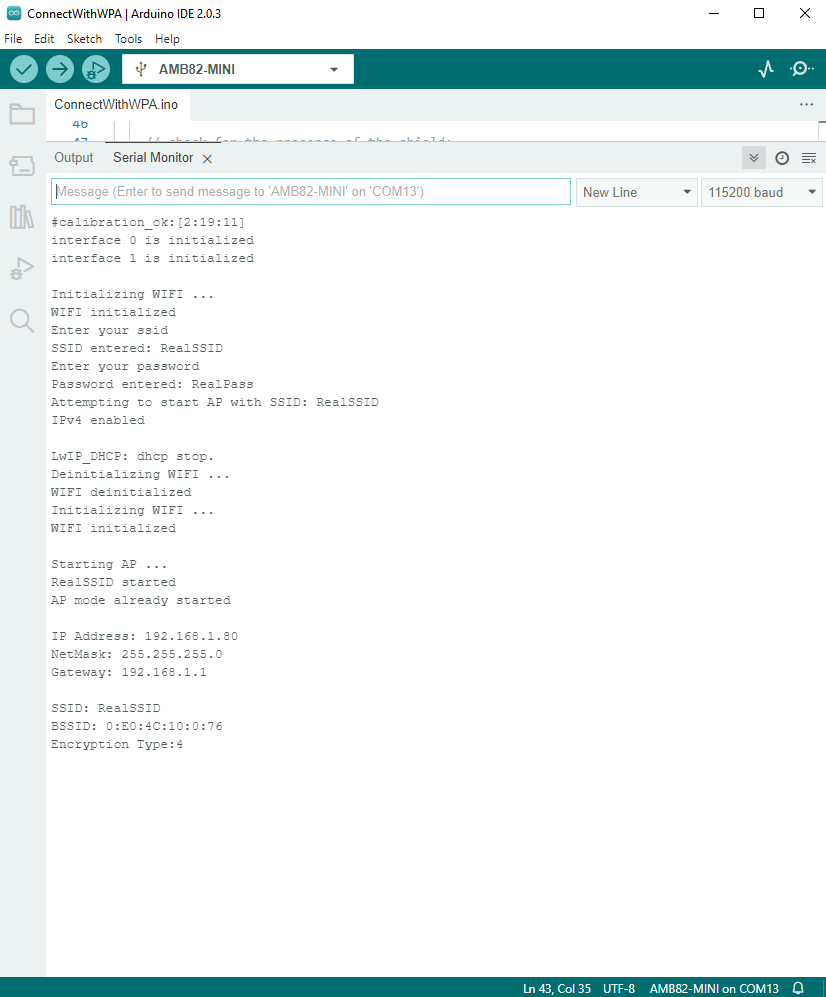Open the Search sidebar icon

[x=22, y=320]
